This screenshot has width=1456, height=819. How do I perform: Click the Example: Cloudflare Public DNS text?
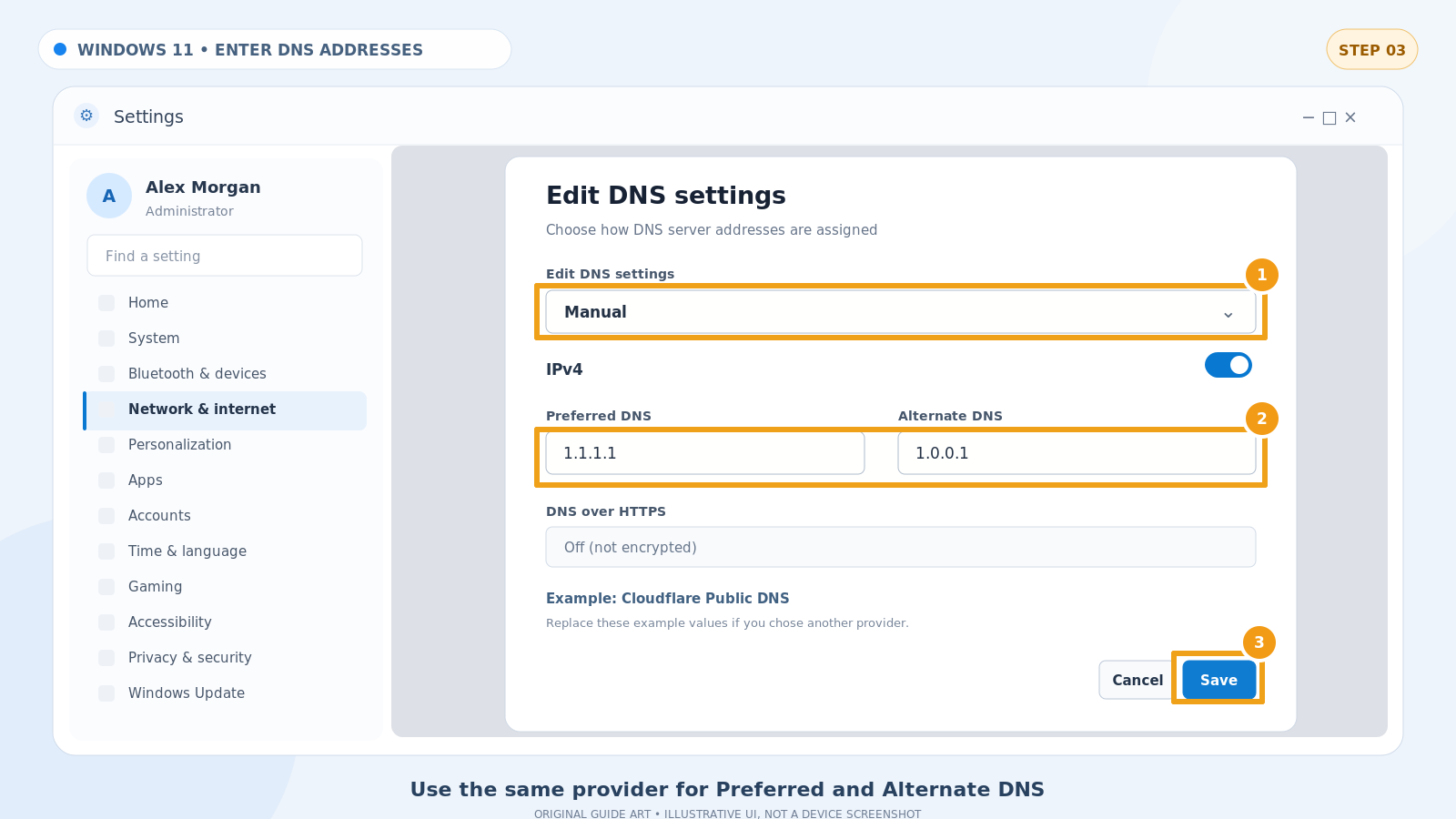point(667,598)
